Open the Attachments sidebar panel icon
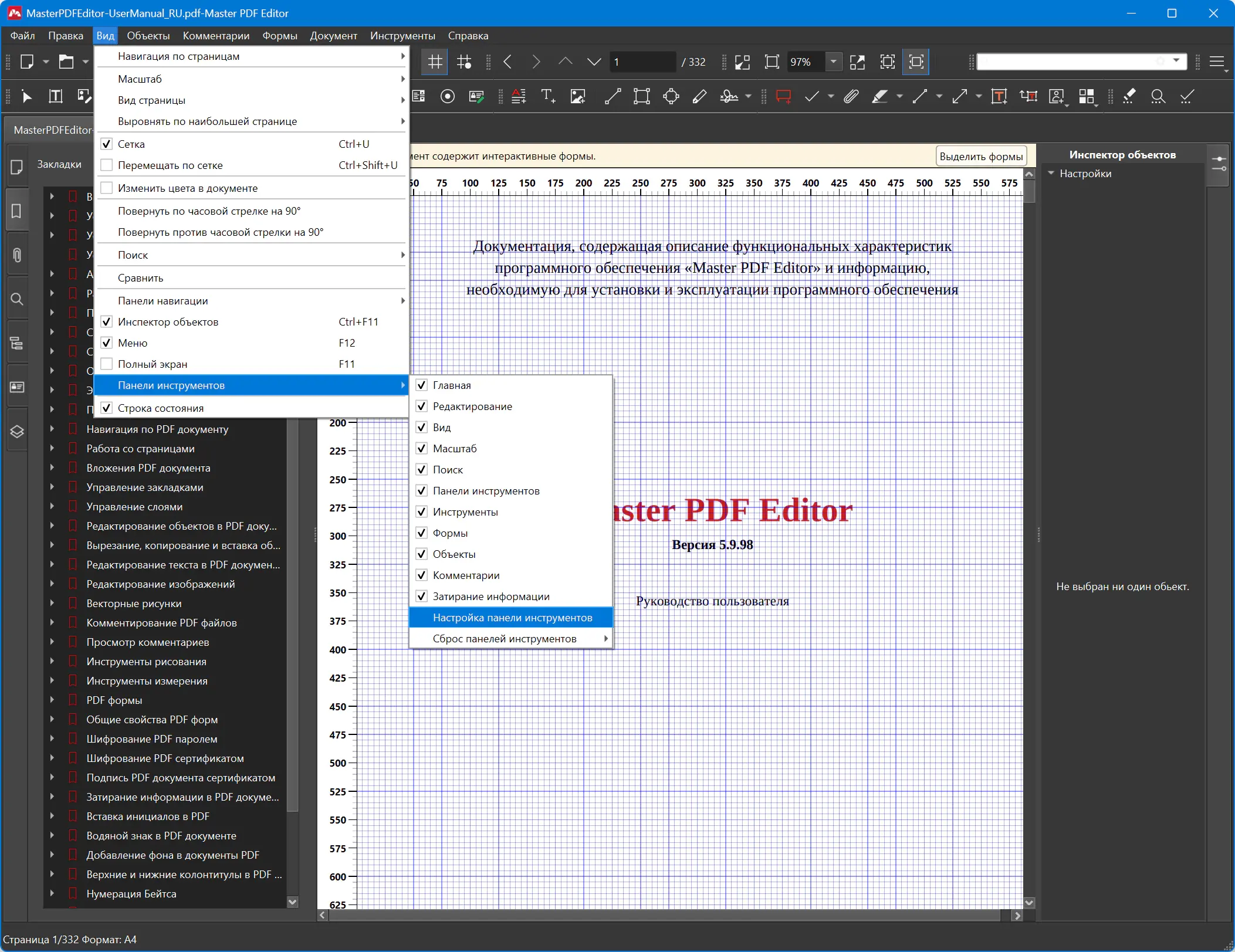Viewport: 1235px width, 952px height. tap(17, 255)
